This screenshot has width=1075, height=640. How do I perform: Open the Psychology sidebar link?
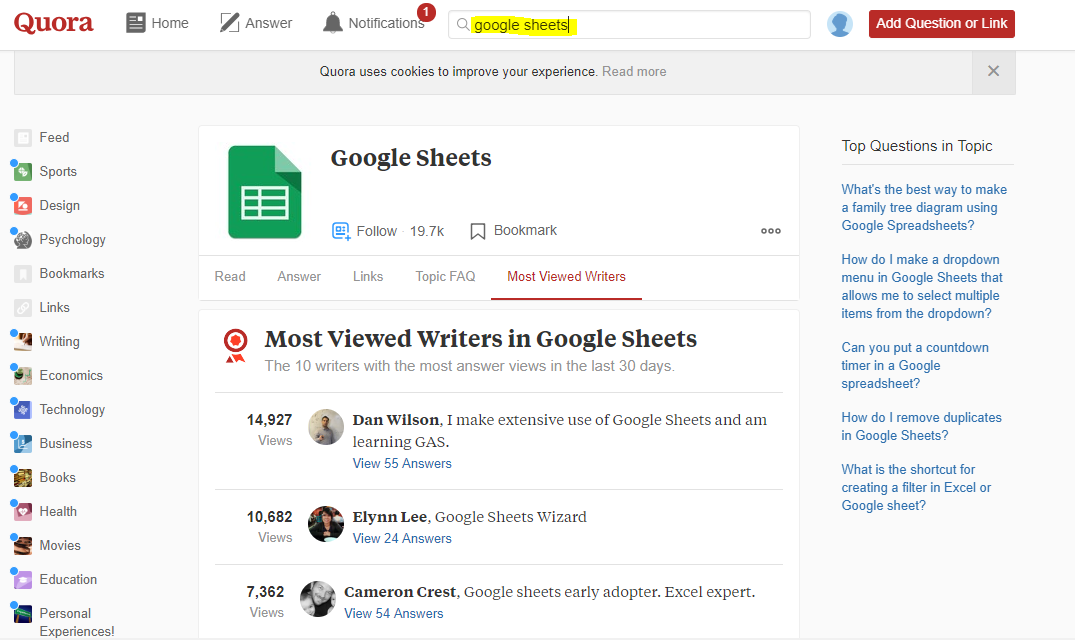click(73, 240)
